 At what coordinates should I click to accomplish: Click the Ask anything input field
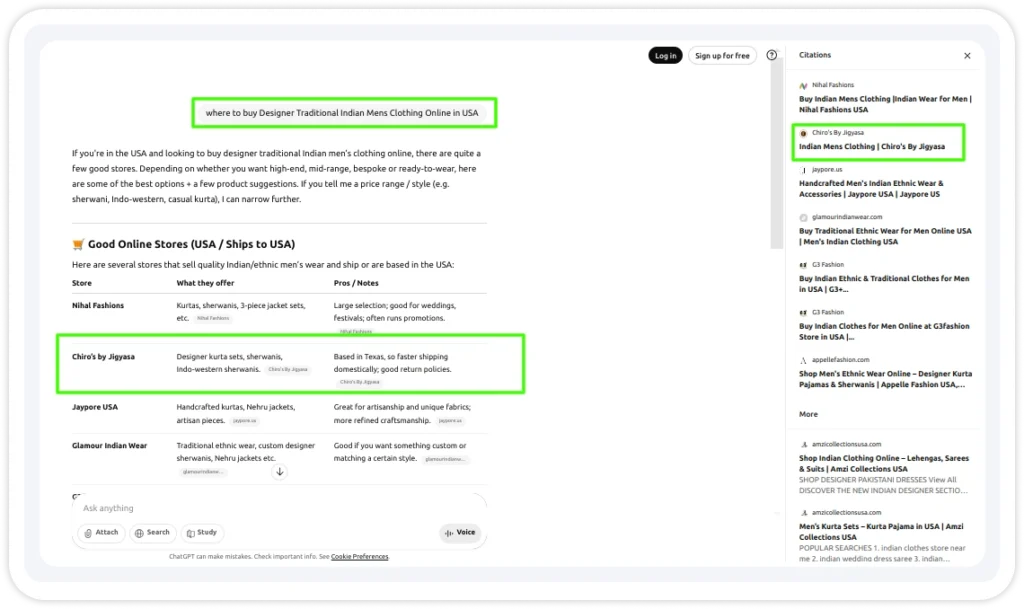tap(270, 508)
